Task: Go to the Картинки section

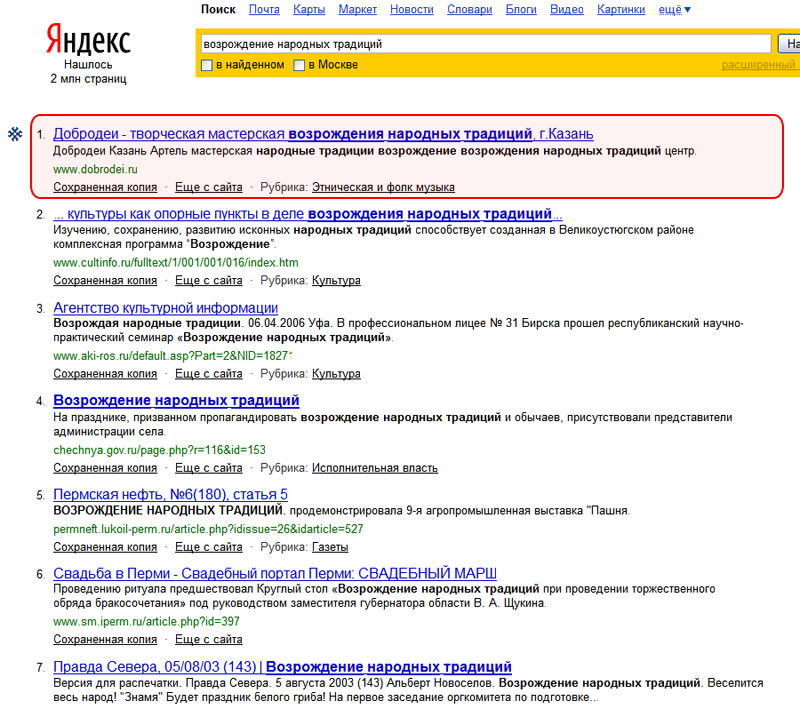Action: 620,10
